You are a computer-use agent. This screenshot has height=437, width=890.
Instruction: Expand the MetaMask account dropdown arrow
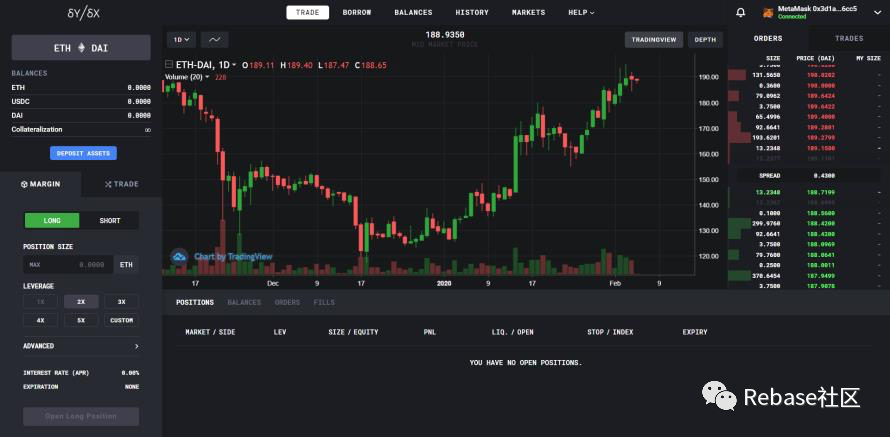pyautogui.click(x=876, y=12)
